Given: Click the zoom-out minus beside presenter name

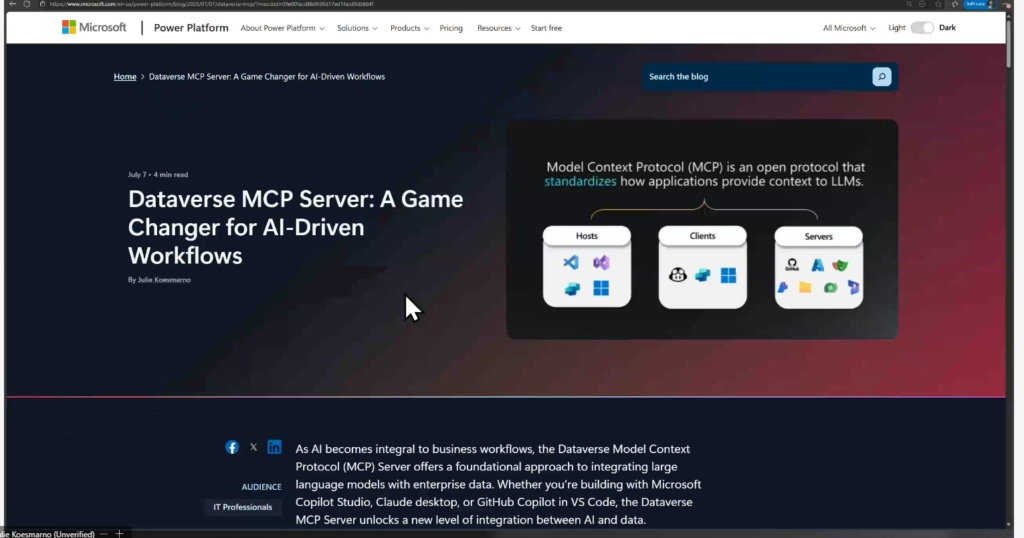Looking at the screenshot, I should (x=104, y=534).
